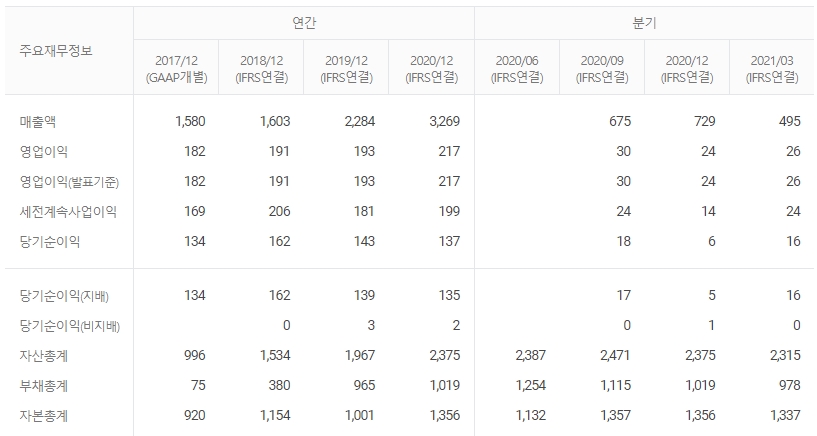Select the 부채총계 row label
The image size is (817, 436).
(x=44, y=386)
